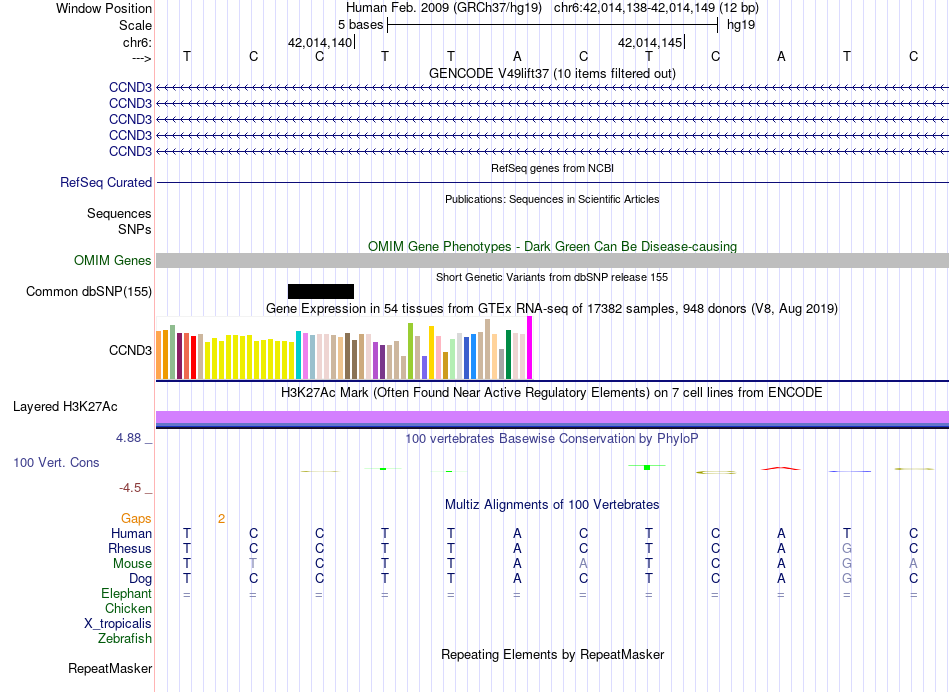This screenshot has height=692, width=950.
Task: Click the chr6: row label
Action: coord(138,42)
